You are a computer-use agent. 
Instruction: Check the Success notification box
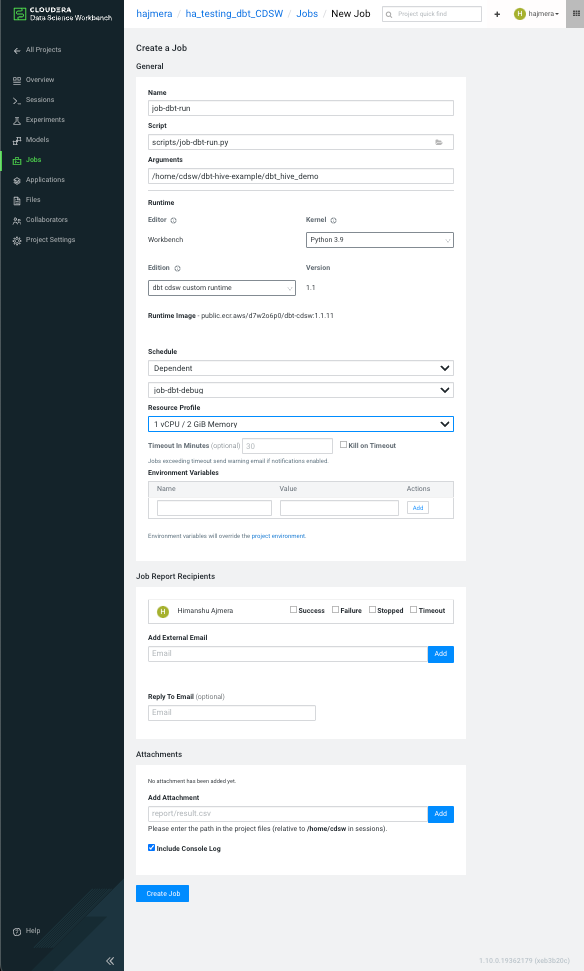(x=294, y=609)
